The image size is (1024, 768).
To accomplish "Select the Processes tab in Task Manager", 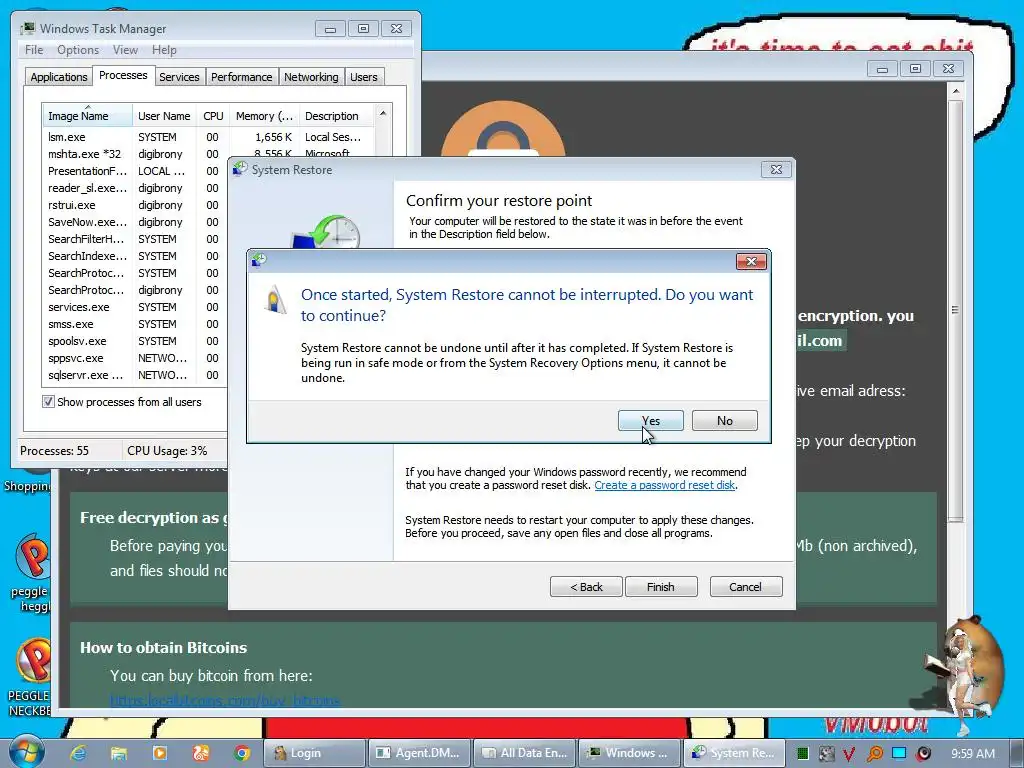I will [123, 75].
